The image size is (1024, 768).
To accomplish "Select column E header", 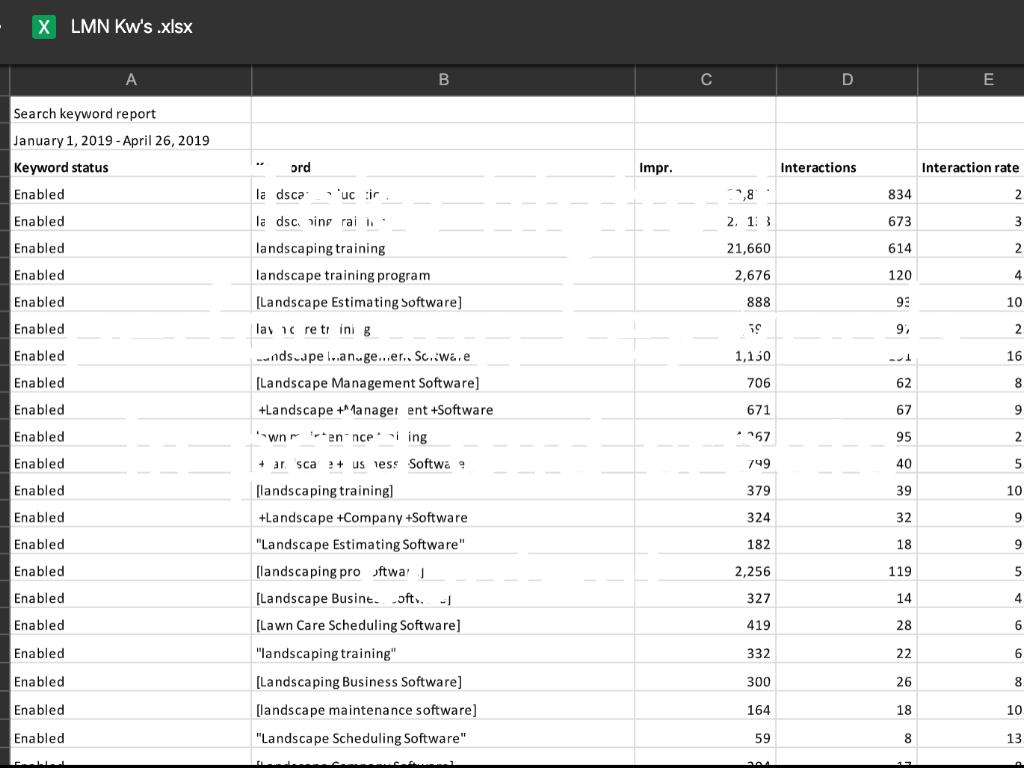I will coord(988,80).
